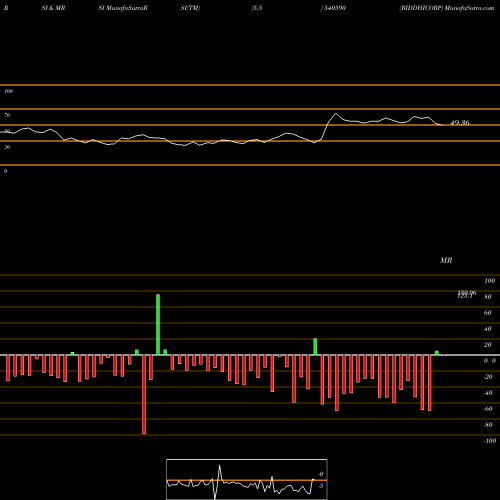Image resolution: width=500 pixels, height=500 pixels.
Task: Click the MR axis label -60
Action: pos(488,409)
